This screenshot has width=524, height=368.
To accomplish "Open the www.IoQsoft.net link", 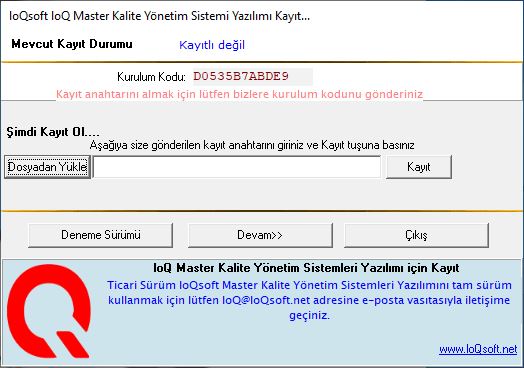I will [478, 349].
